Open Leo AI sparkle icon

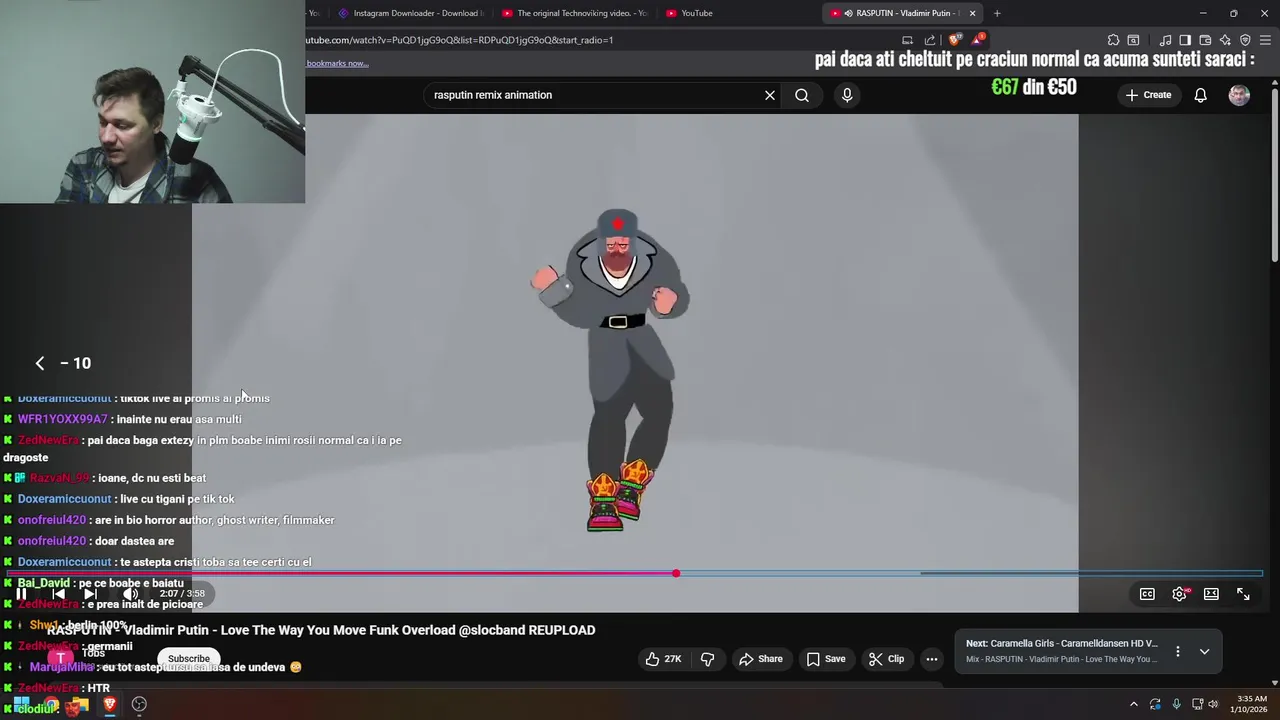click(1225, 40)
